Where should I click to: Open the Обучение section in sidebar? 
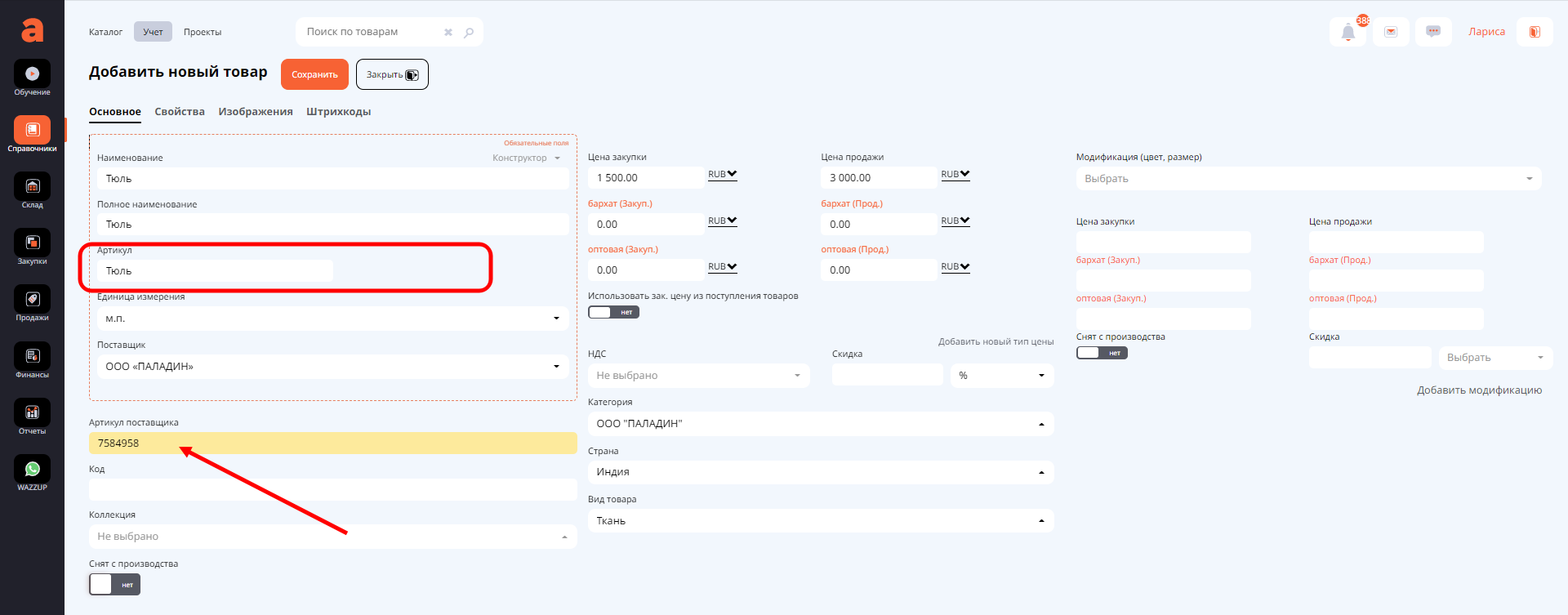click(32, 75)
